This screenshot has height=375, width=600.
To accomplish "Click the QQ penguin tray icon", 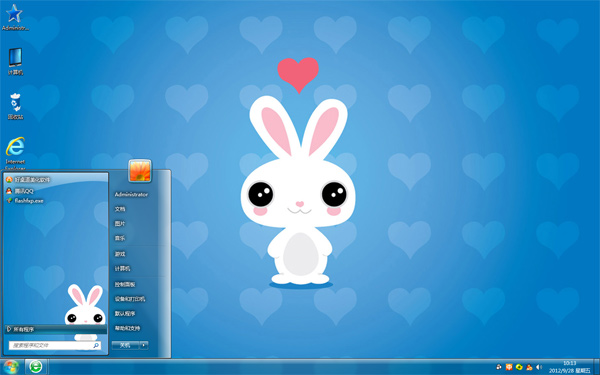I will point(529,367).
